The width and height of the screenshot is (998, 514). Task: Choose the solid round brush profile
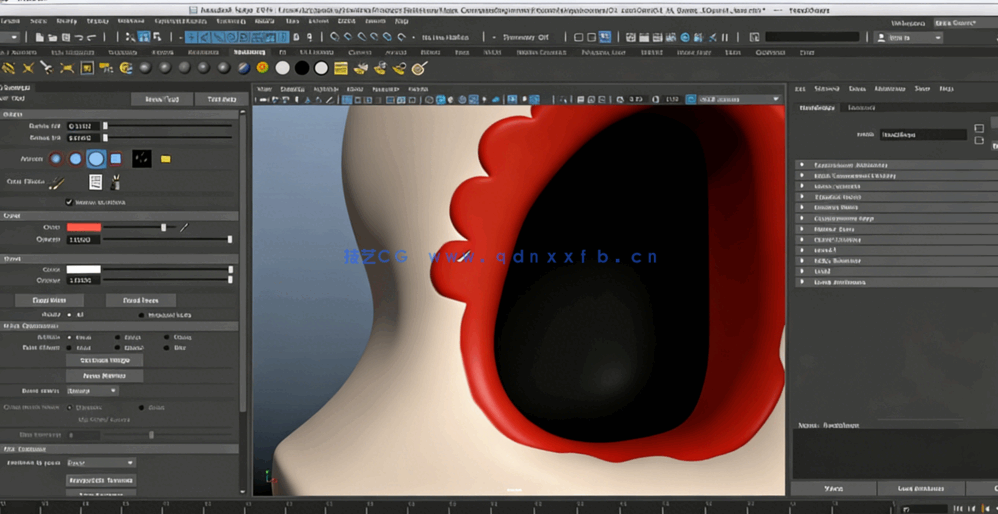(x=96, y=159)
